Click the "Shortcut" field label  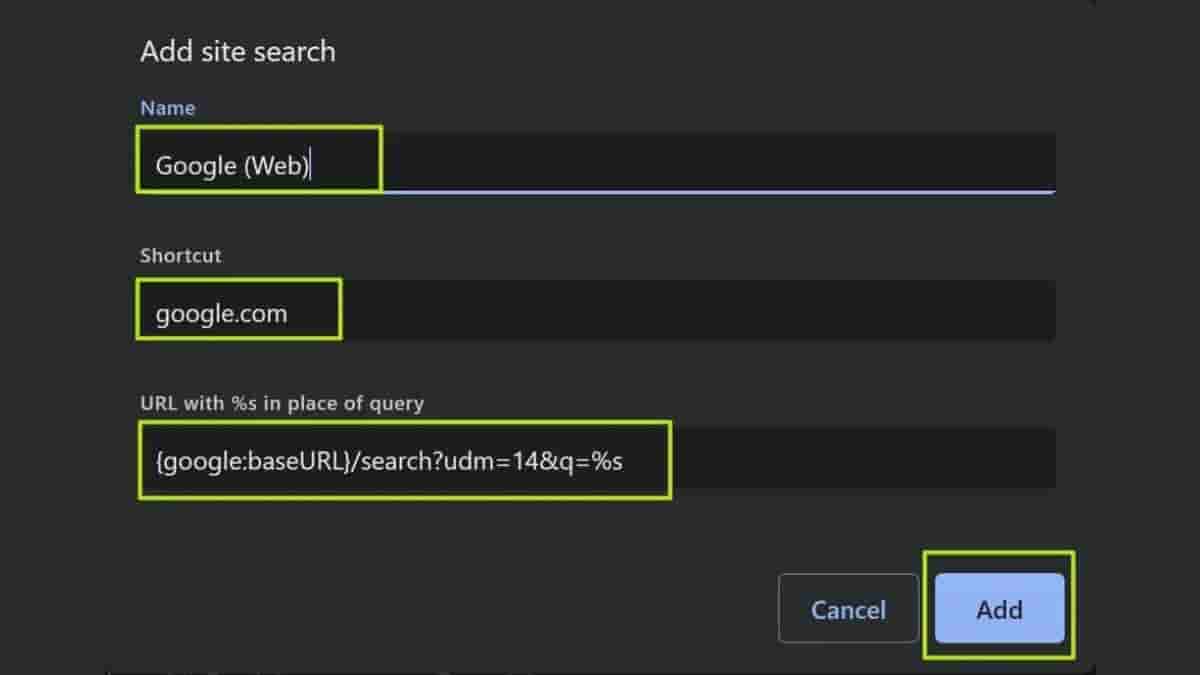(x=181, y=255)
